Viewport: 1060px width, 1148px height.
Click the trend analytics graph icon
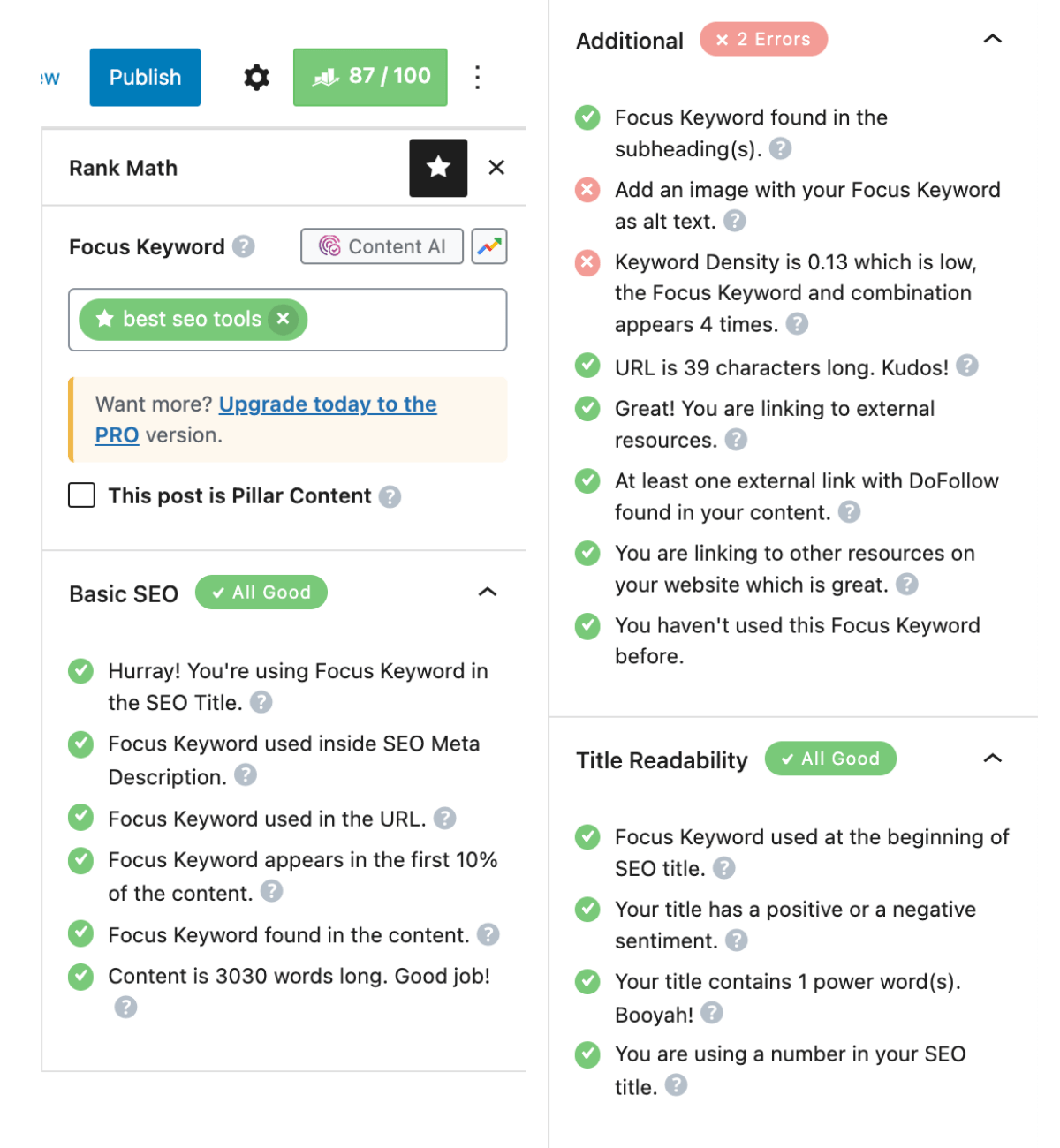pos(489,246)
